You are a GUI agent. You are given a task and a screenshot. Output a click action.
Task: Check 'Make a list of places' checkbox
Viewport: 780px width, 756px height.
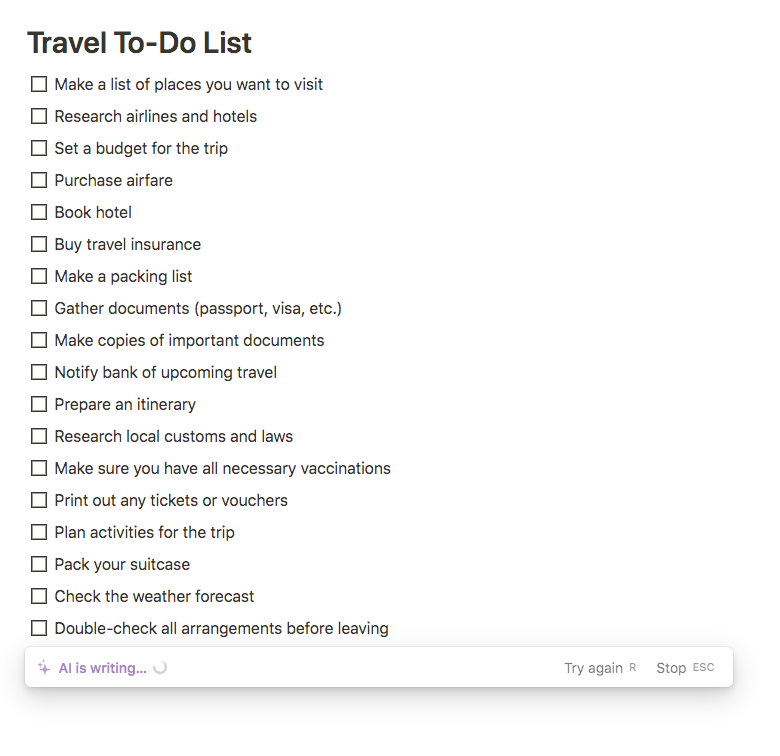pyautogui.click(x=39, y=84)
